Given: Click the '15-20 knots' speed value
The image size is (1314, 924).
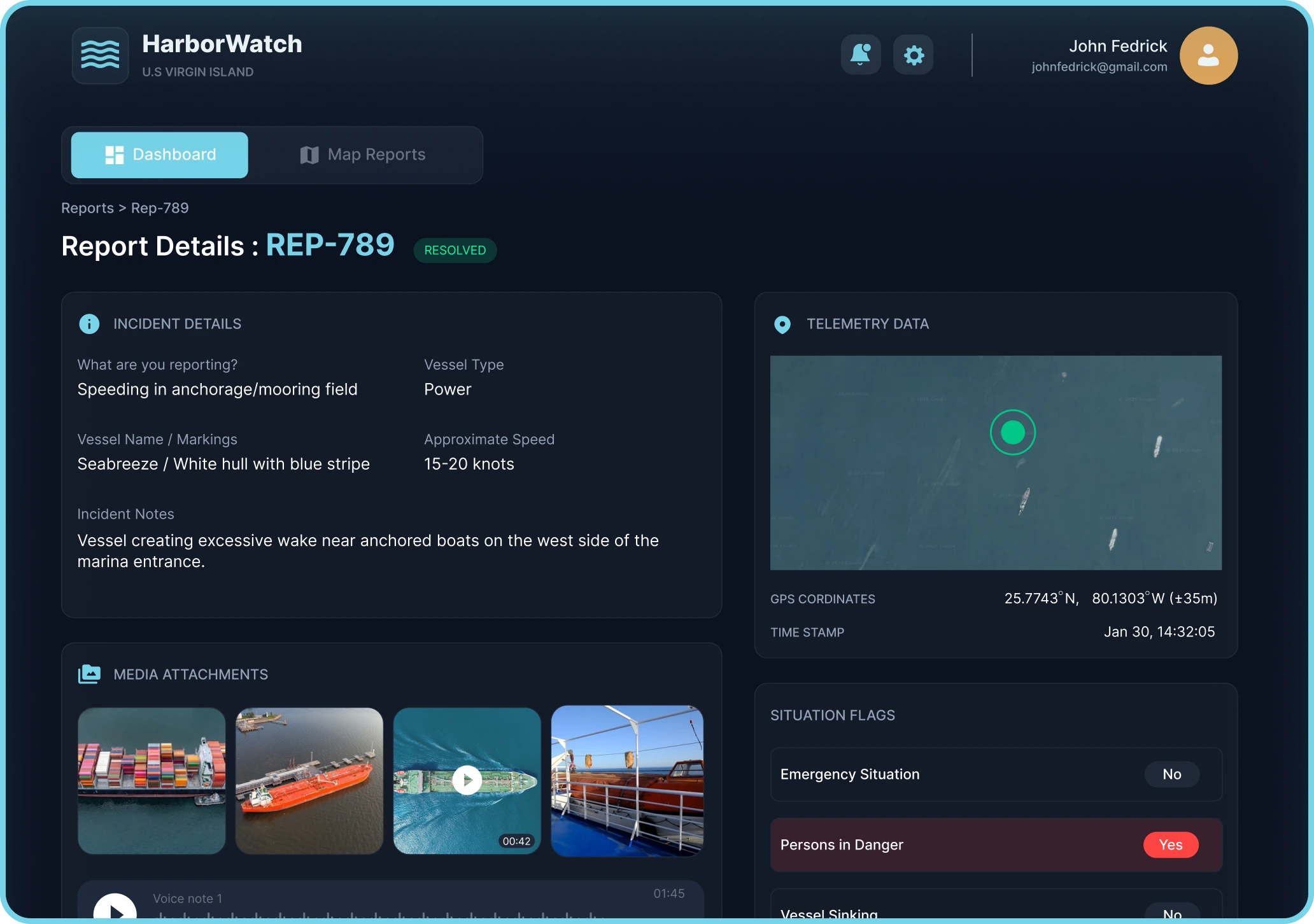Looking at the screenshot, I should click(x=469, y=464).
